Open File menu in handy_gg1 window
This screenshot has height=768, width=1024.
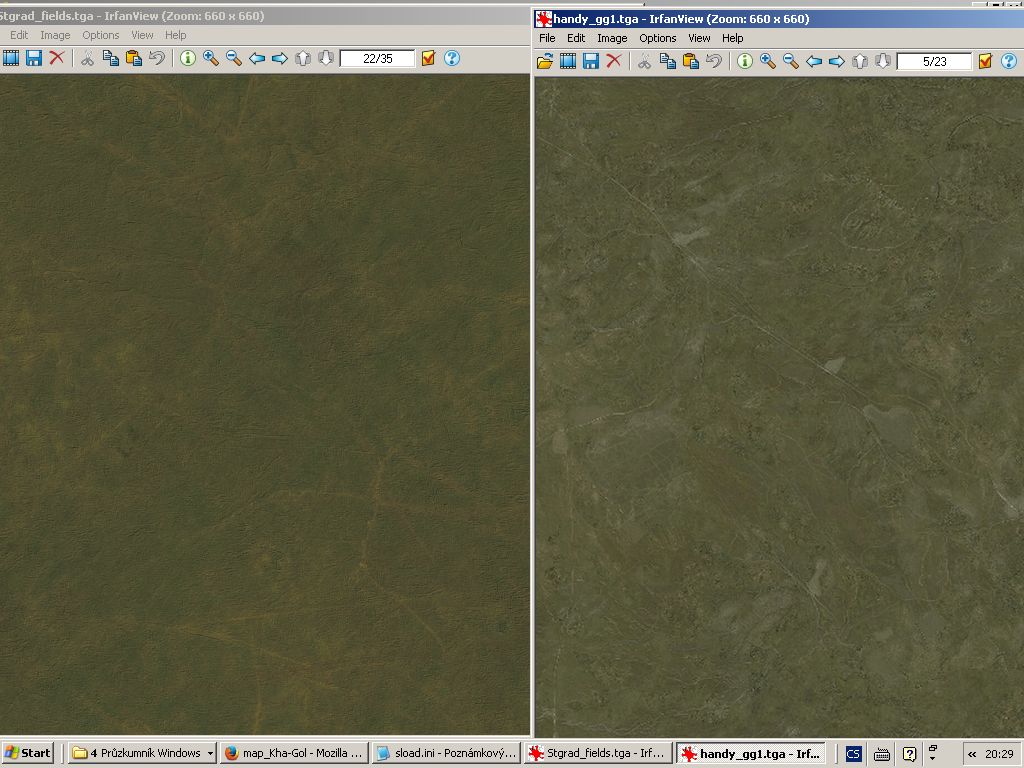(547, 39)
